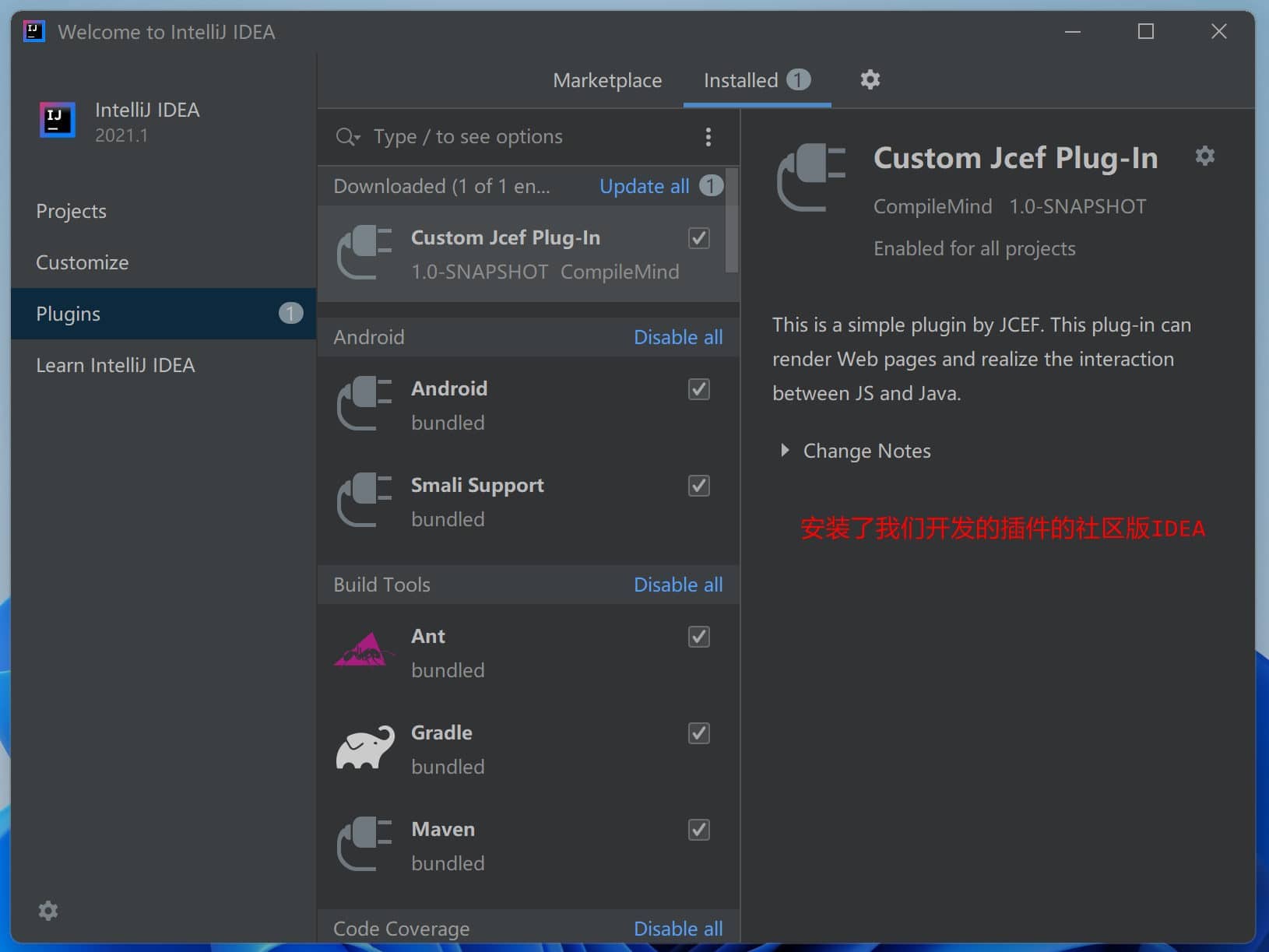The height and width of the screenshot is (952, 1269).
Task: Open Learn IntelliJ IDEA in sidebar
Action: 163,365
